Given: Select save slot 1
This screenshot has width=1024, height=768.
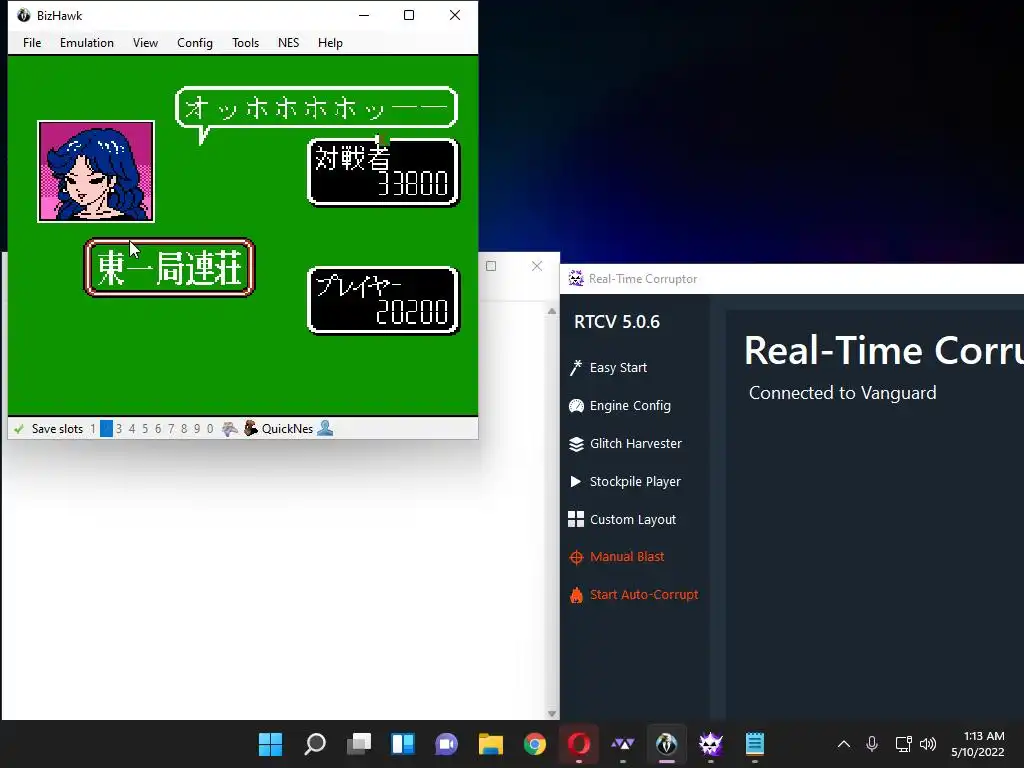Looking at the screenshot, I should (x=93, y=429).
